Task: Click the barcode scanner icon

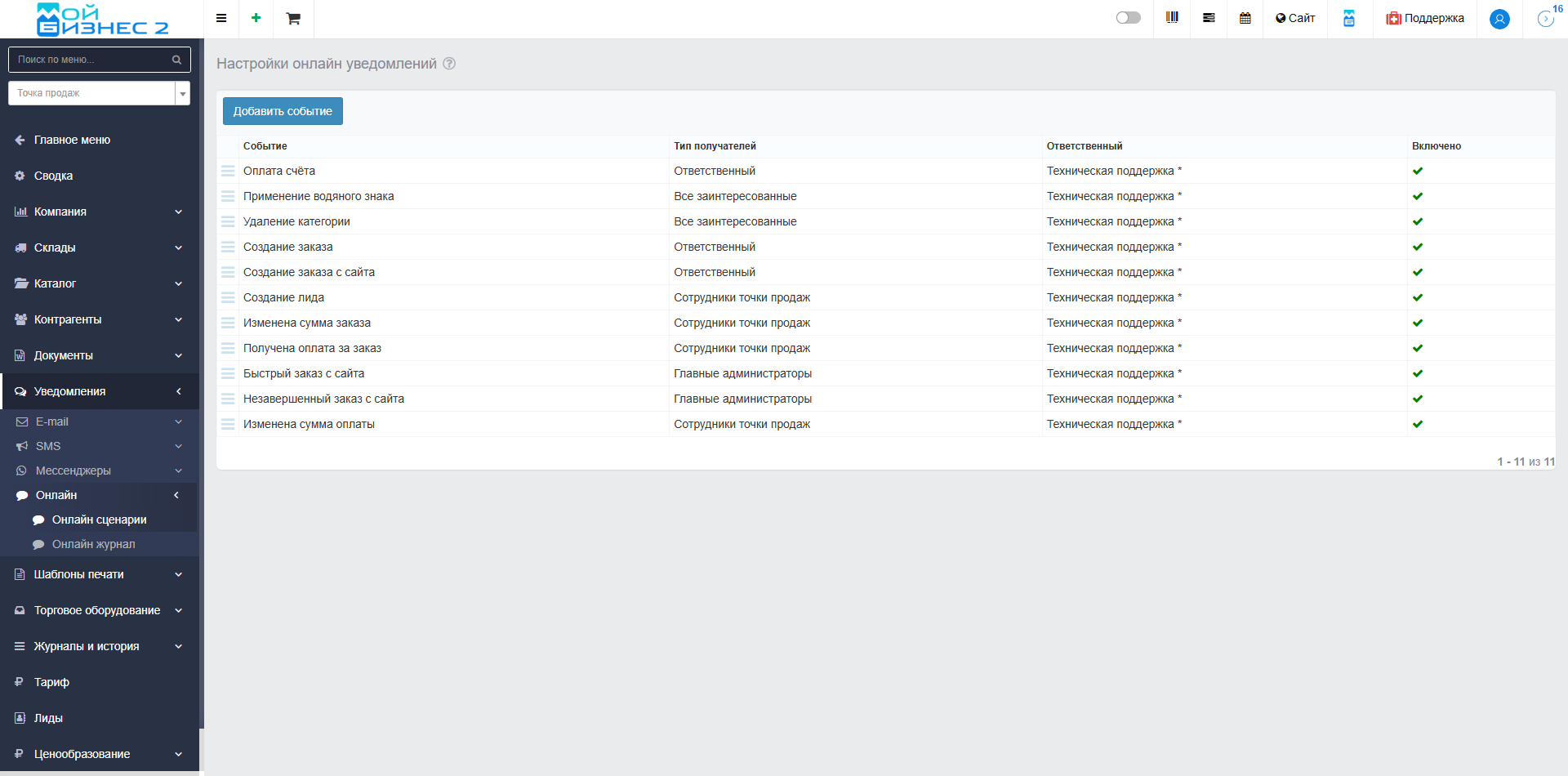Action: point(1172,18)
